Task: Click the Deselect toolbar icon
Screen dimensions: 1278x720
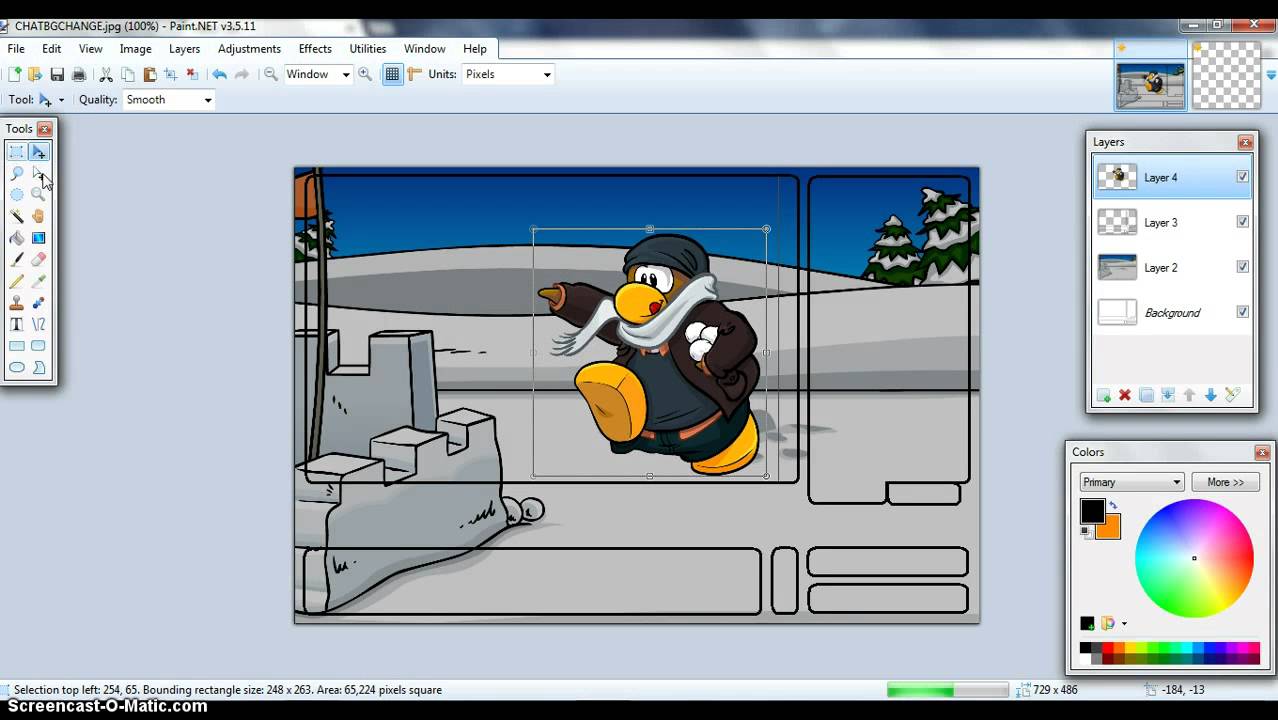Action: pos(192,74)
